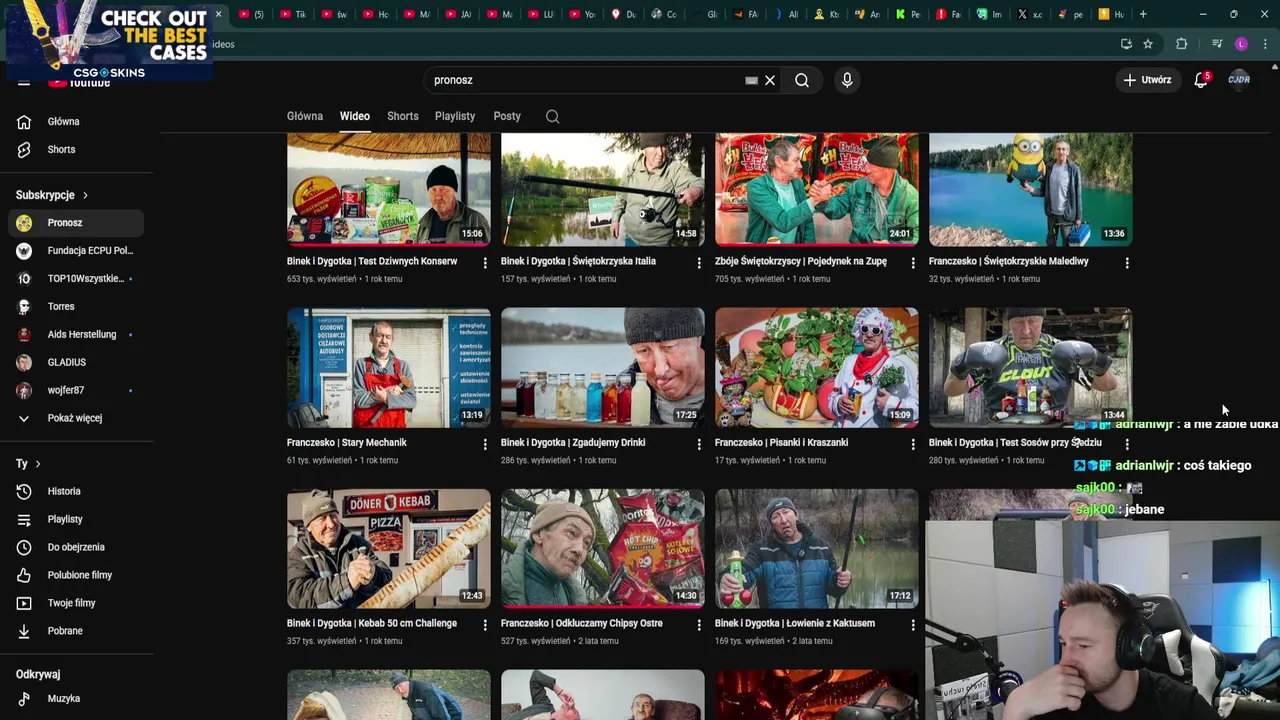Switch to the Główna channel tab
The width and height of the screenshot is (1280, 720).
coord(305,116)
